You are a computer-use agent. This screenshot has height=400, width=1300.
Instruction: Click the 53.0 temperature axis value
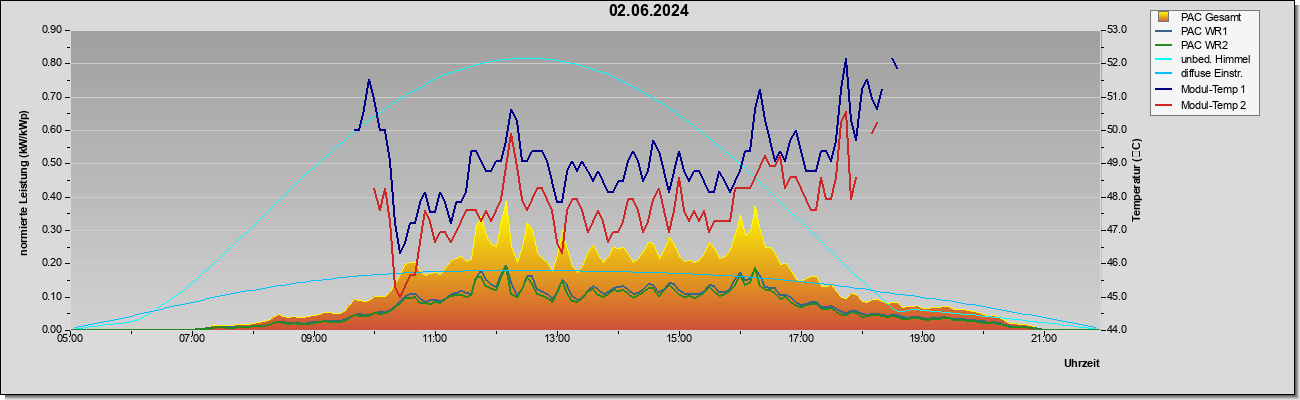click(1116, 30)
